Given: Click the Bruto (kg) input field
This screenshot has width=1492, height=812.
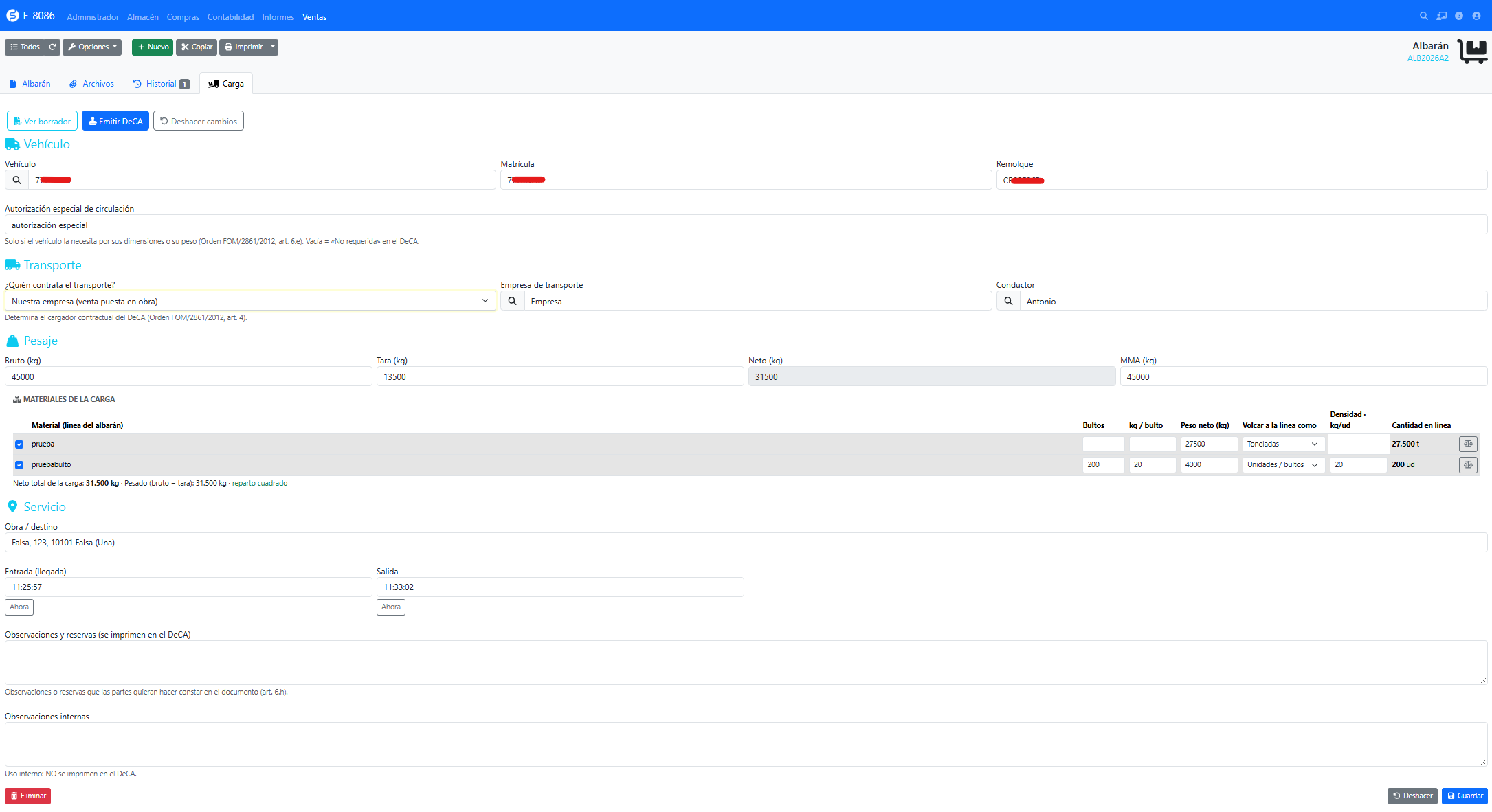Looking at the screenshot, I should (x=188, y=376).
